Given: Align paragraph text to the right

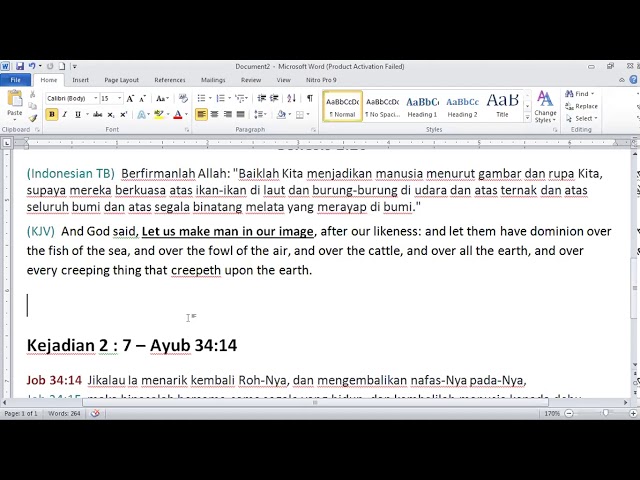Looking at the screenshot, I should pos(227,114).
